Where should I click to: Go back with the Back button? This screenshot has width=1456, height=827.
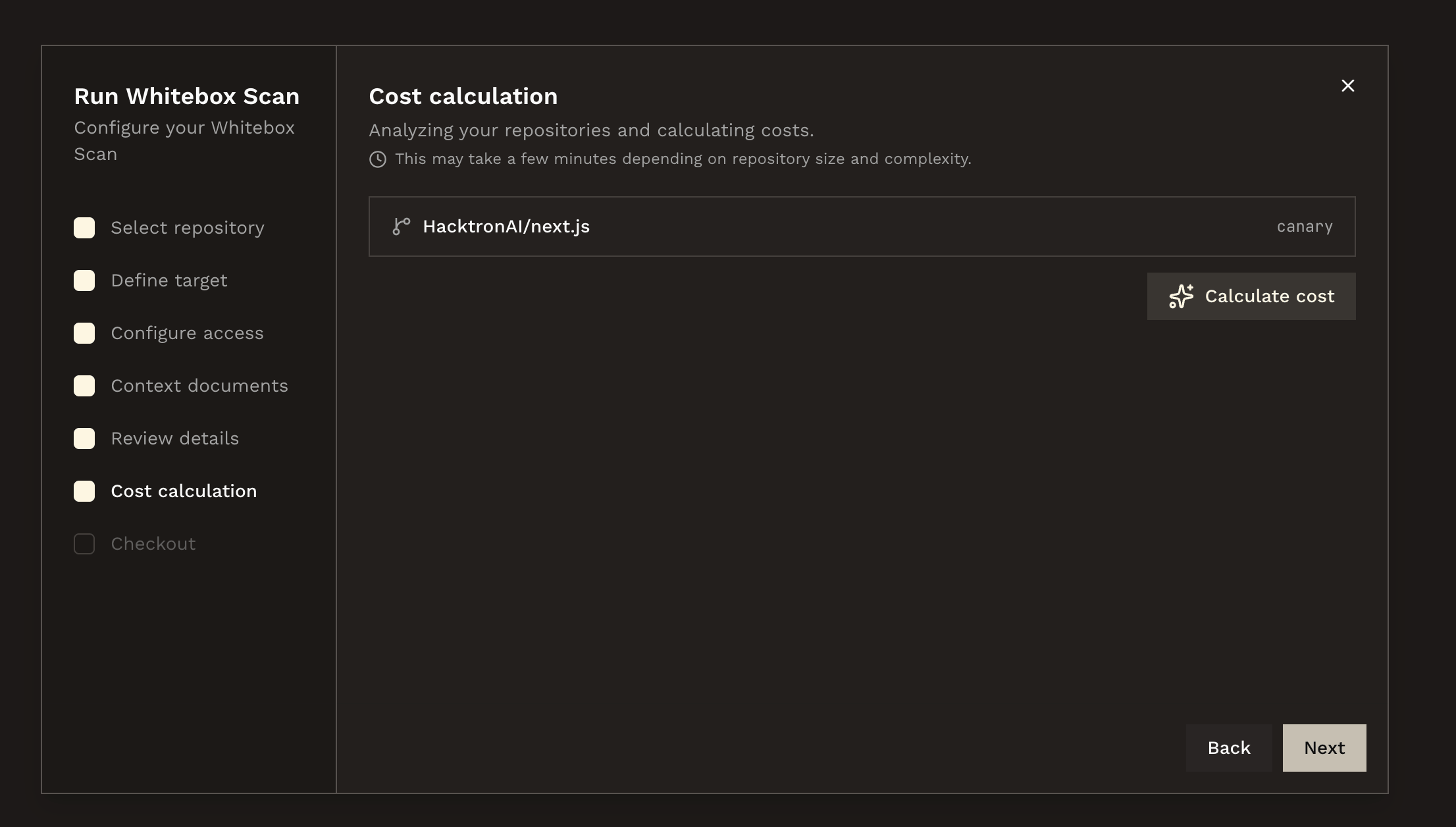click(1229, 748)
